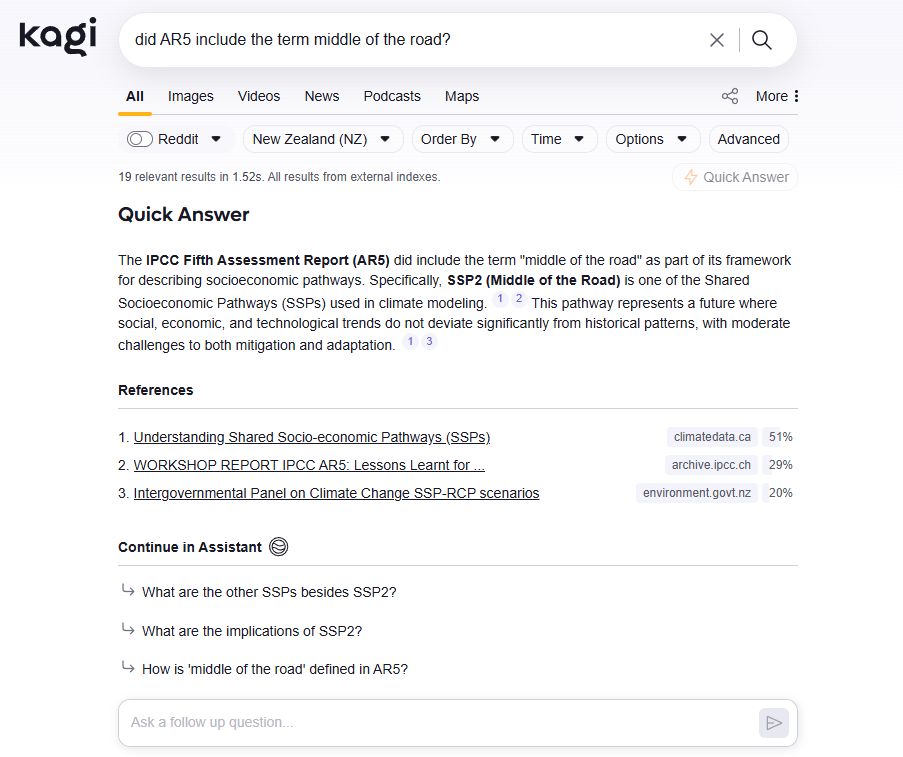
Task: Send the follow up question
Action: 773,722
